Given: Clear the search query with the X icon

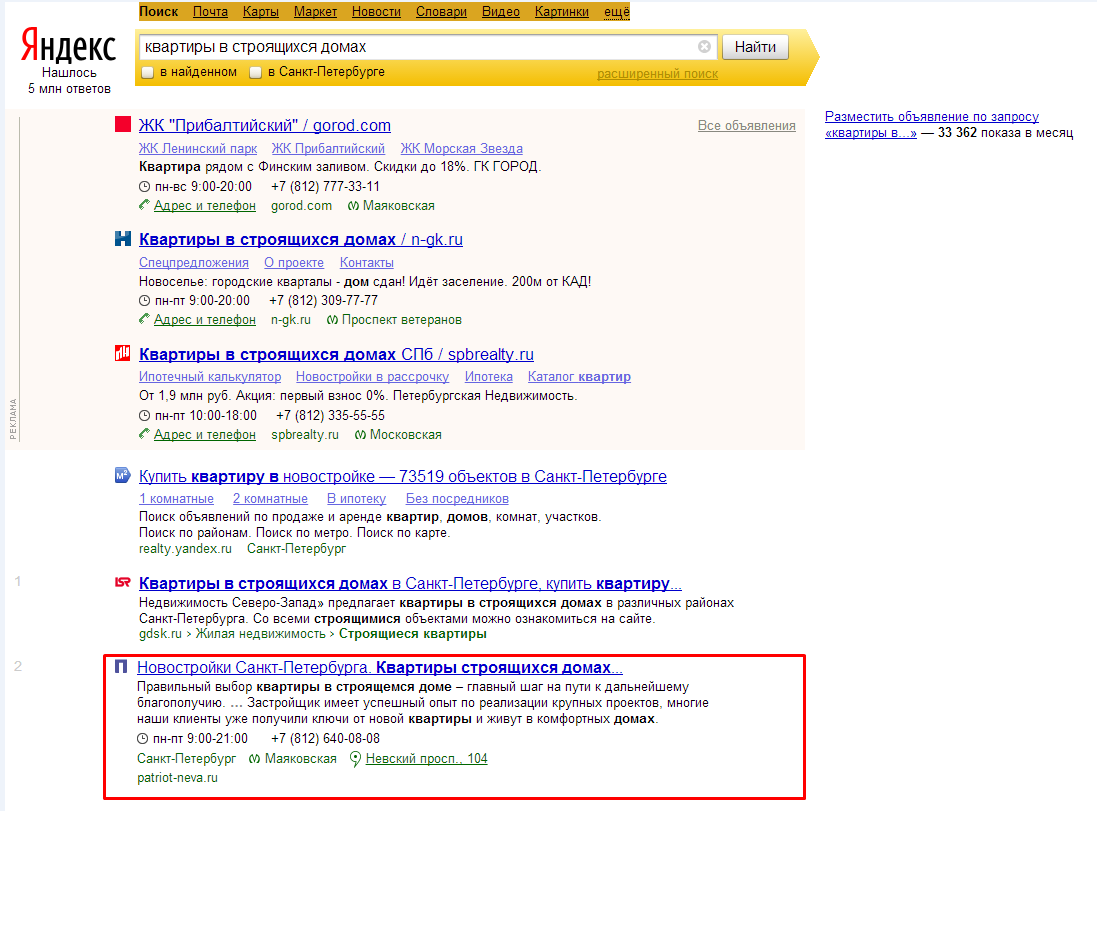Looking at the screenshot, I should 705,47.
